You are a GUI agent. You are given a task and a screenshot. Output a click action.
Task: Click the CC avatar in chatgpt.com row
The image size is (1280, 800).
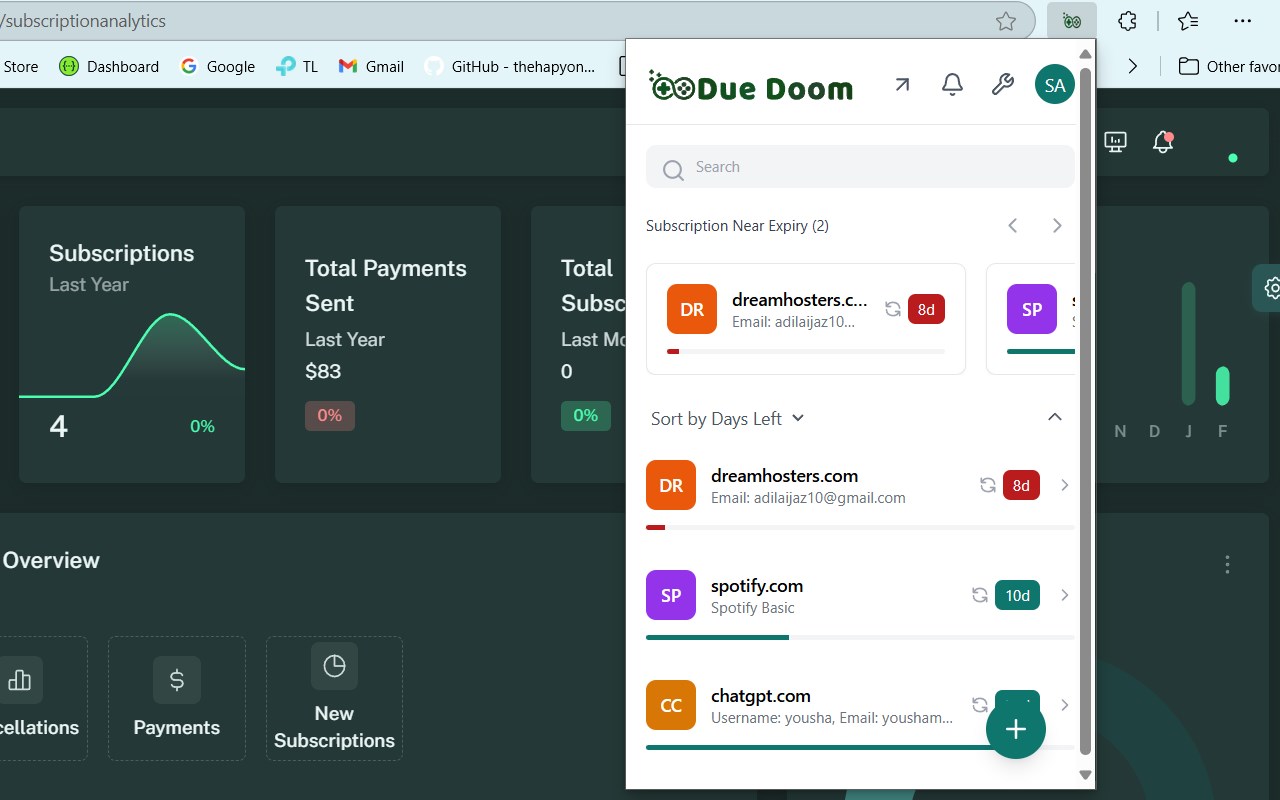pos(671,705)
